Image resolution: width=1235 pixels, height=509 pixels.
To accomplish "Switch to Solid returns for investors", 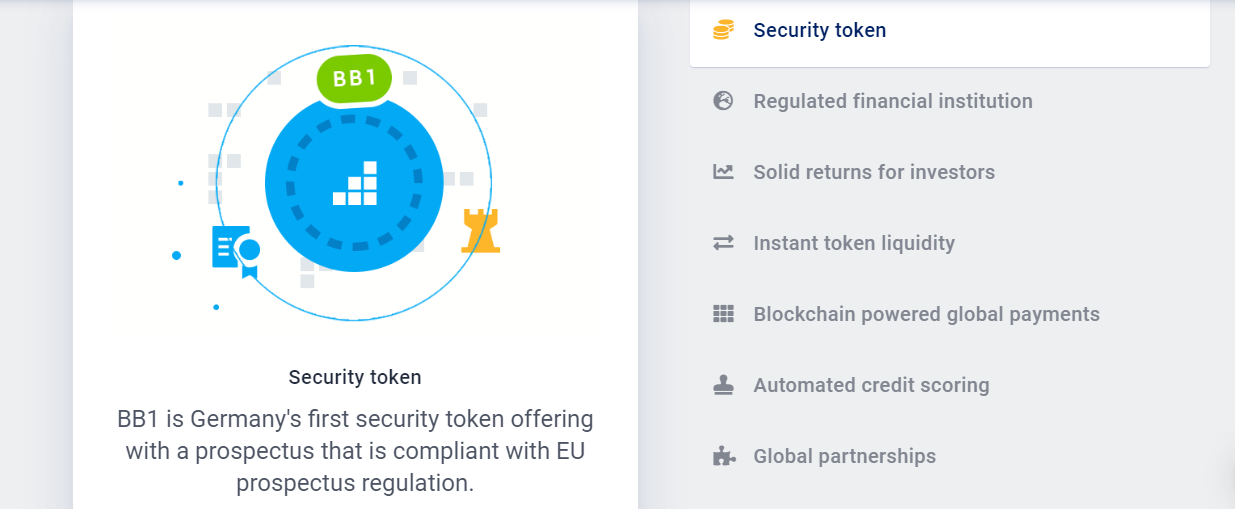I will coord(874,172).
